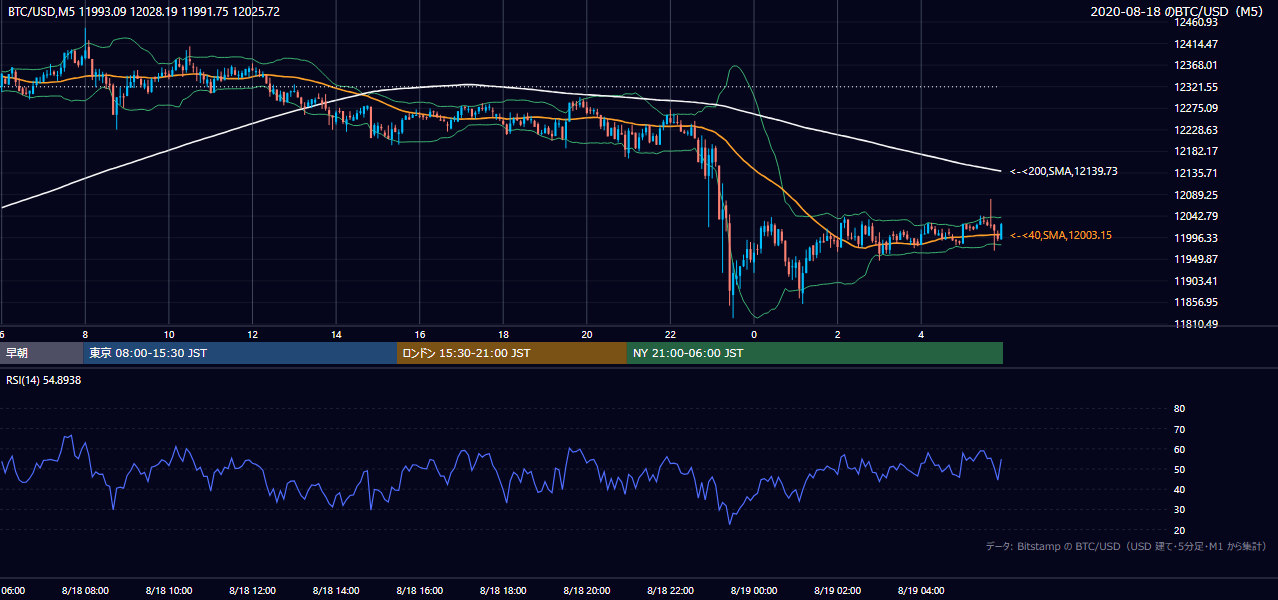This screenshot has height=600, width=1278.
Task: Click price axis value 11996.33
Action: [x=1197, y=238]
